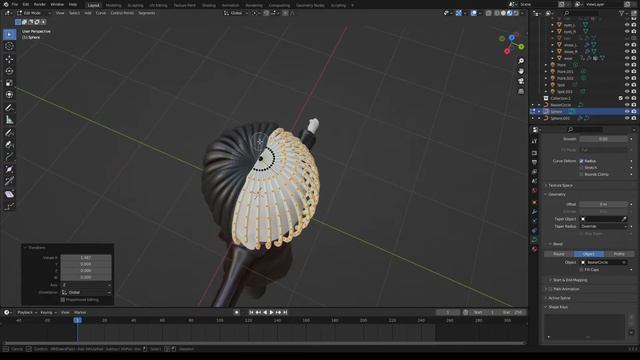Open the Segments menu
The image size is (640, 360).
[x=147, y=13]
